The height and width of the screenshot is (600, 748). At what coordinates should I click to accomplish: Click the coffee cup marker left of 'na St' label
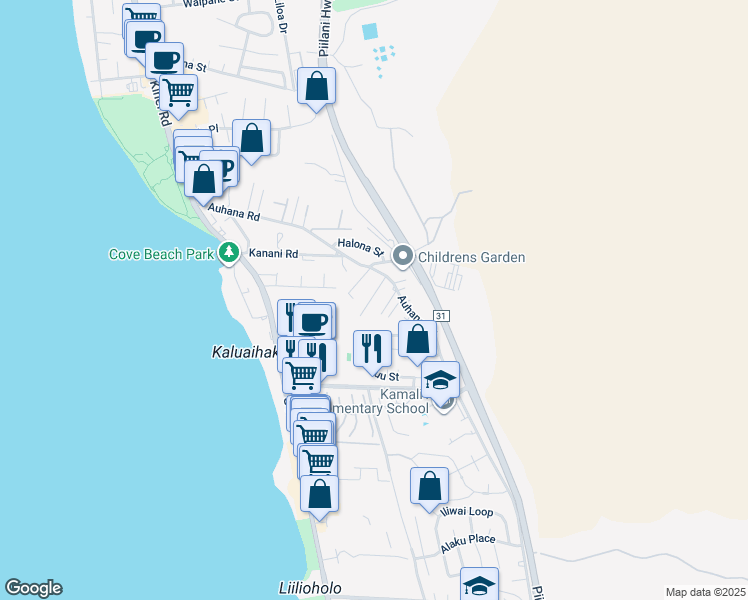(165, 61)
